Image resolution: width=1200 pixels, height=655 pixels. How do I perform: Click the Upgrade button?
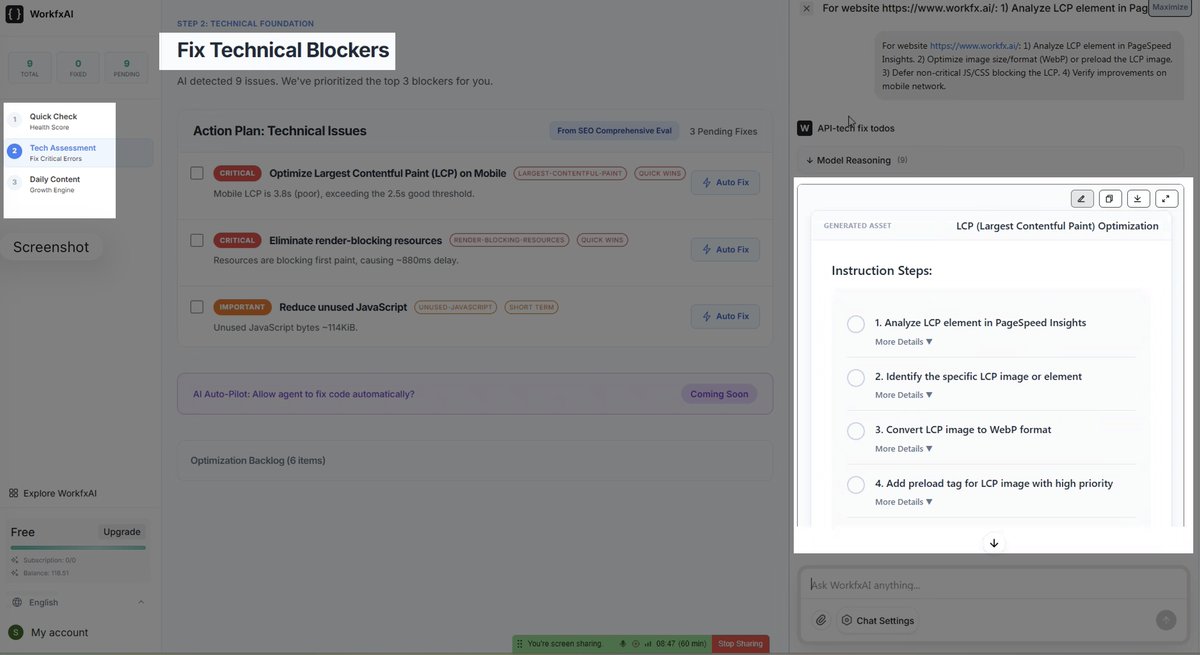(x=122, y=532)
